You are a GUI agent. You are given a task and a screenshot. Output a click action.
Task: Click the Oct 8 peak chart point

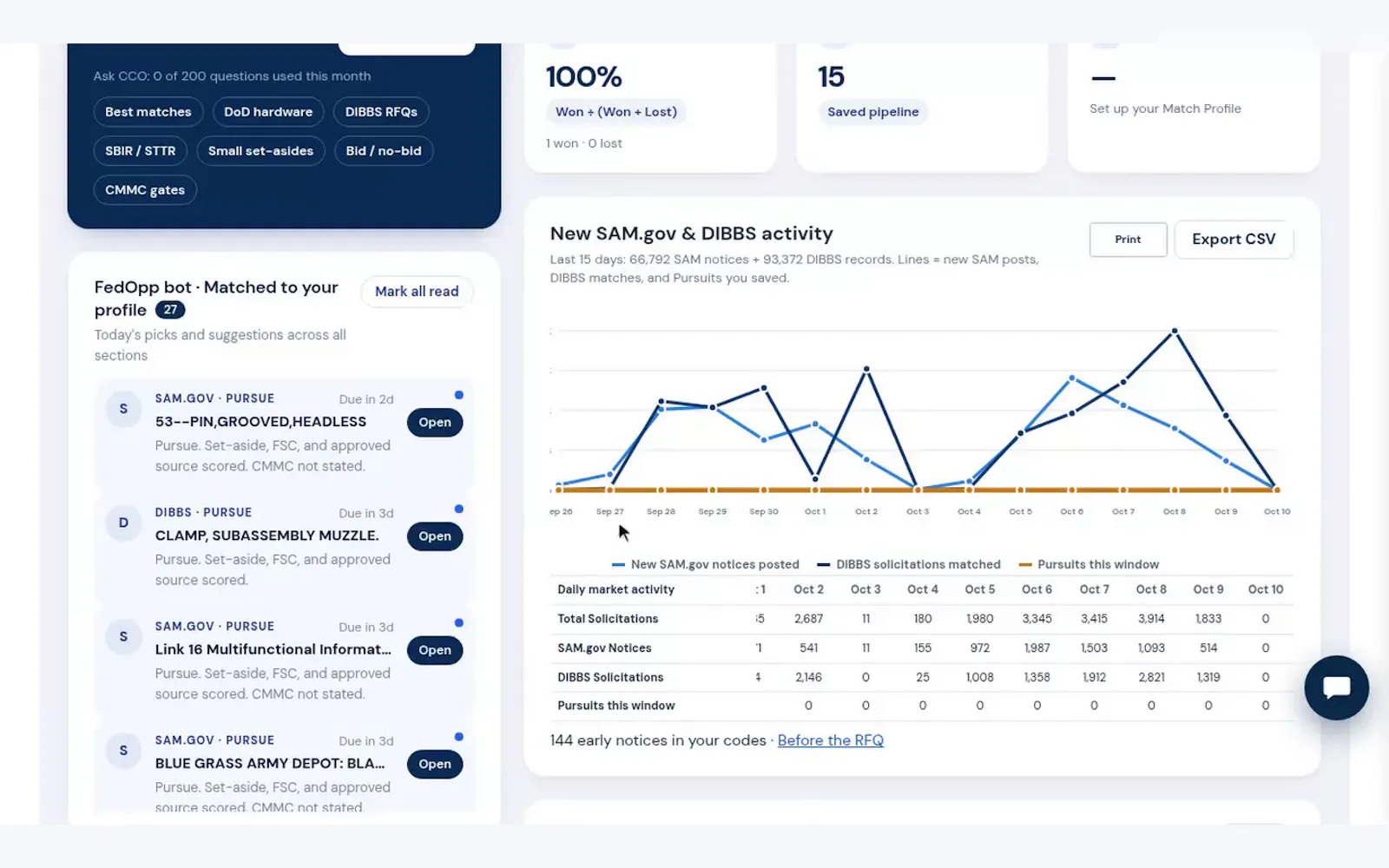1175,331
